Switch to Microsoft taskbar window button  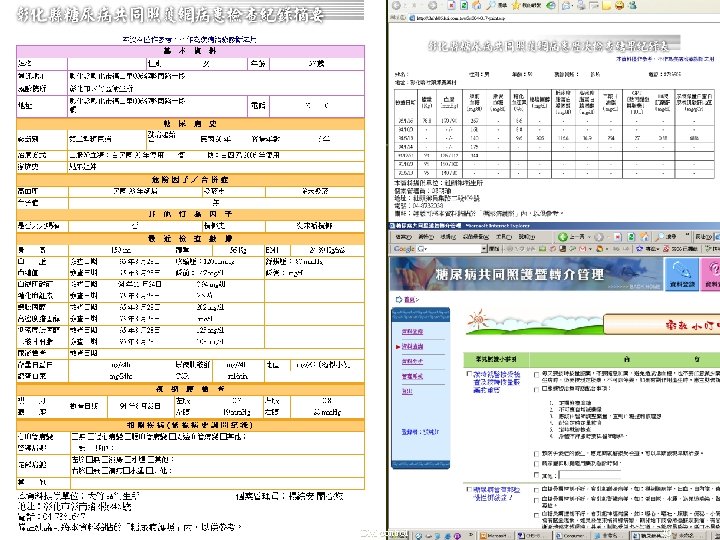(x=495, y=536)
